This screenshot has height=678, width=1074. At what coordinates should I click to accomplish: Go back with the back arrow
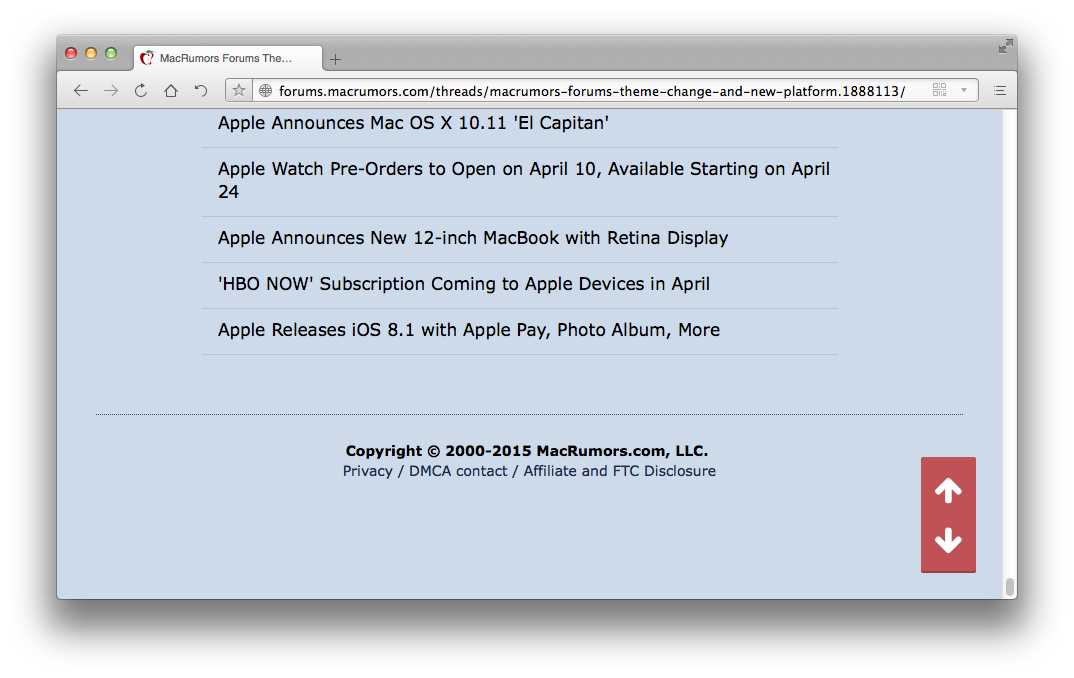pyautogui.click(x=81, y=90)
